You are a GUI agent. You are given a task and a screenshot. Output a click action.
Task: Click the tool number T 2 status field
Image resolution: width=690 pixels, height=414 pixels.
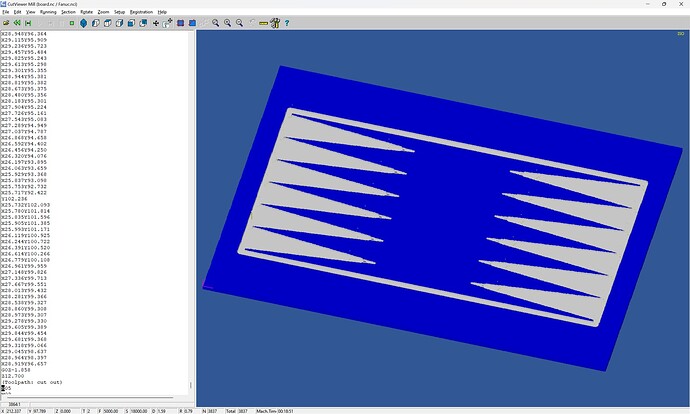point(88,411)
